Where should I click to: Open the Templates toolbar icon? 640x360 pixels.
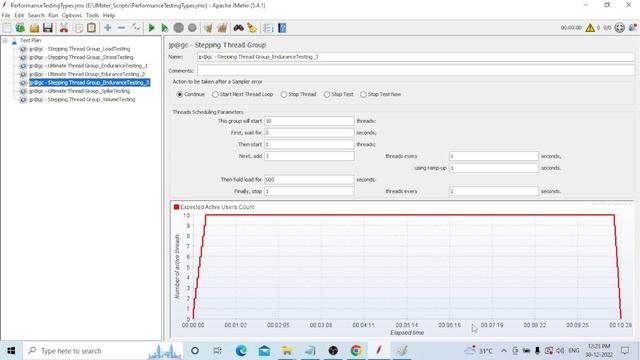[20, 28]
